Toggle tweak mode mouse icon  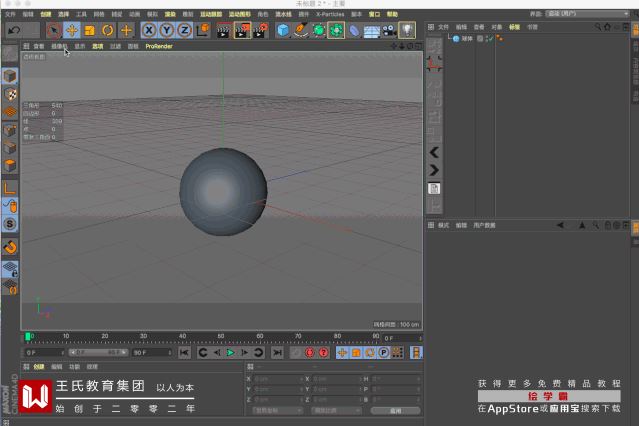[x=10, y=206]
